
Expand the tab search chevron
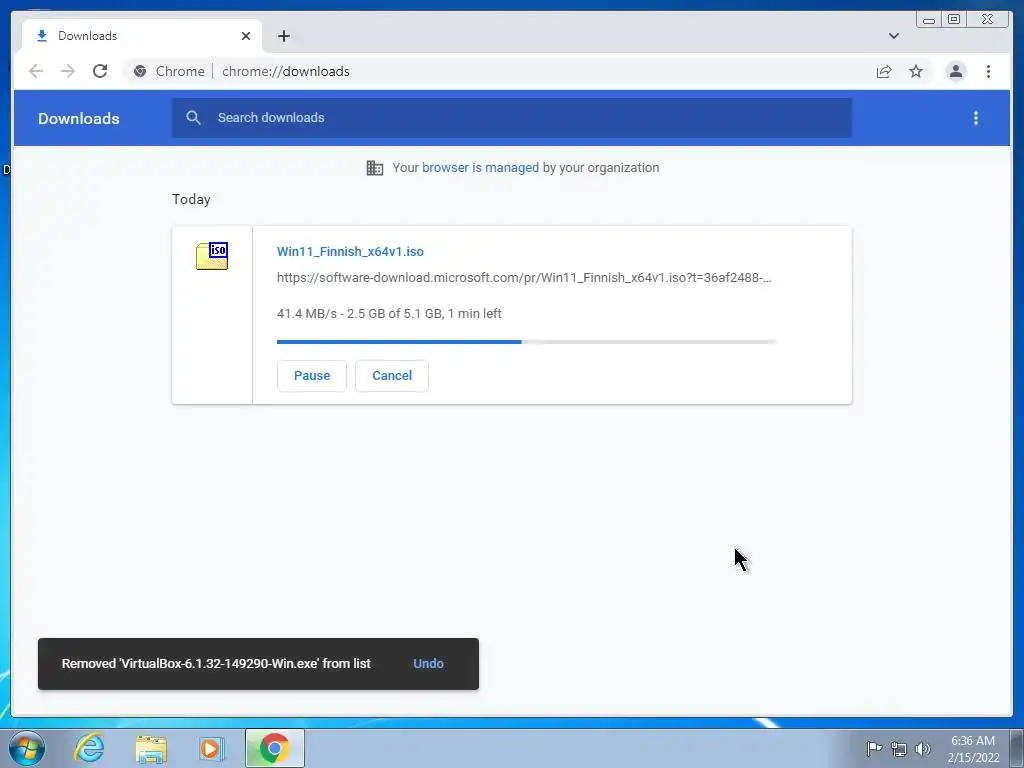894,36
